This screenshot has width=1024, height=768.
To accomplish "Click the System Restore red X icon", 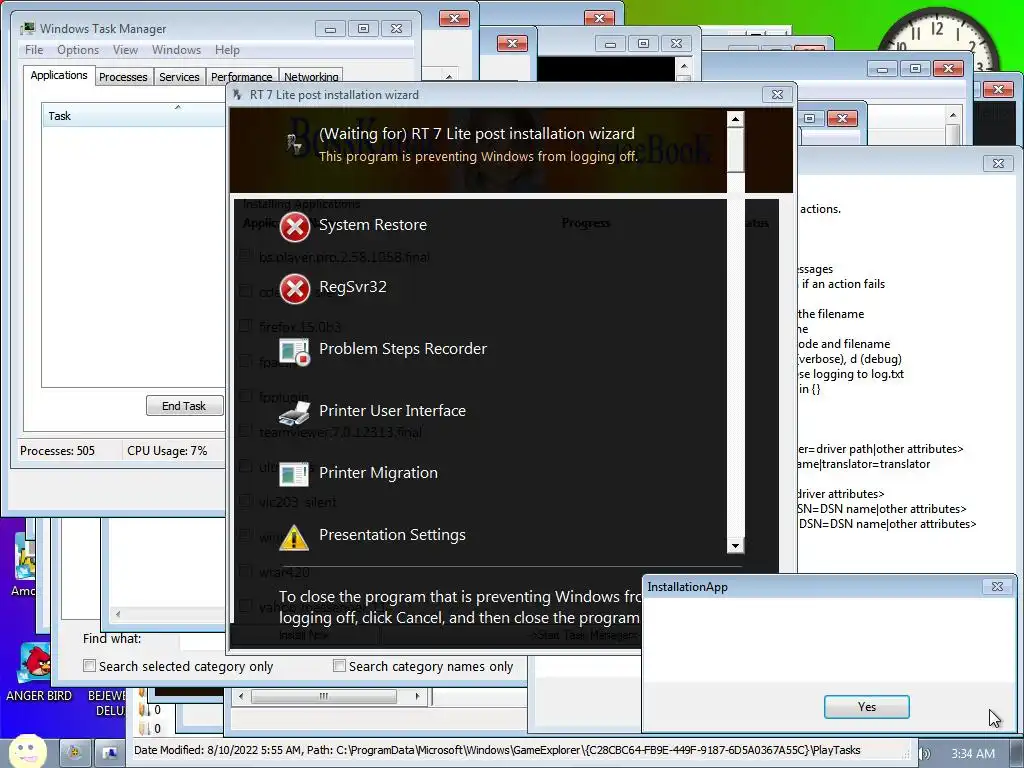I will (x=295, y=227).
